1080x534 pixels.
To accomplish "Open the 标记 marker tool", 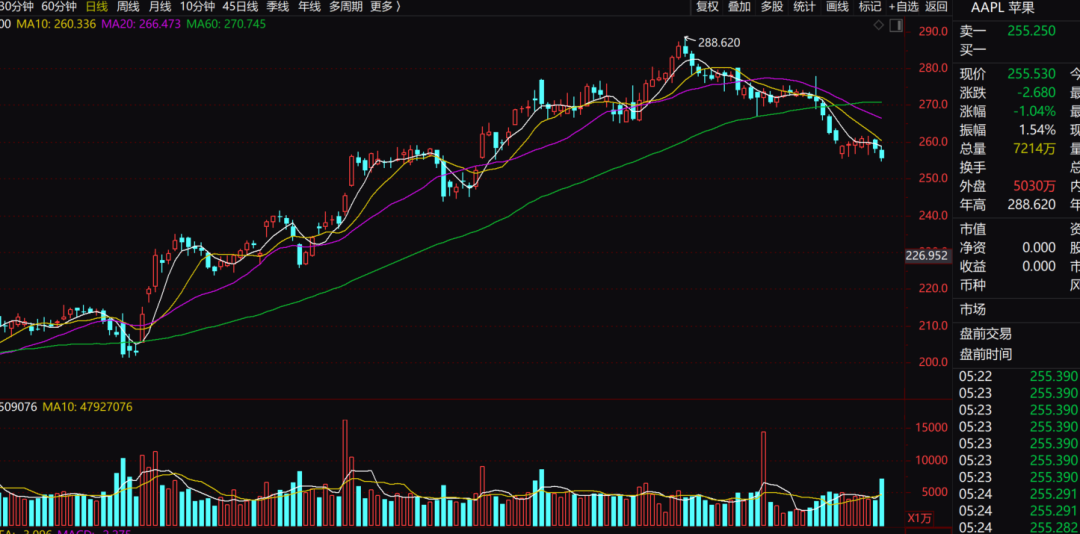I will tap(870, 7).
